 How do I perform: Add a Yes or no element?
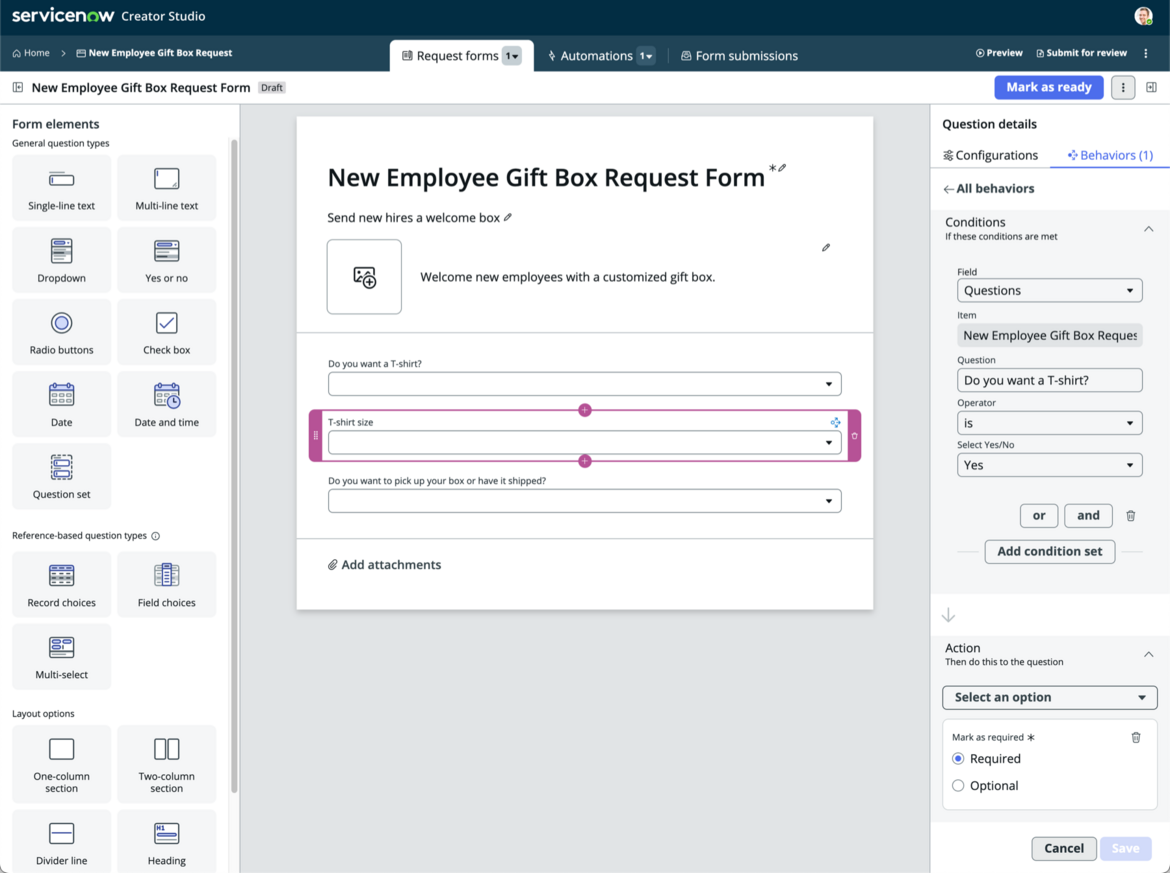pyautogui.click(x=166, y=260)
